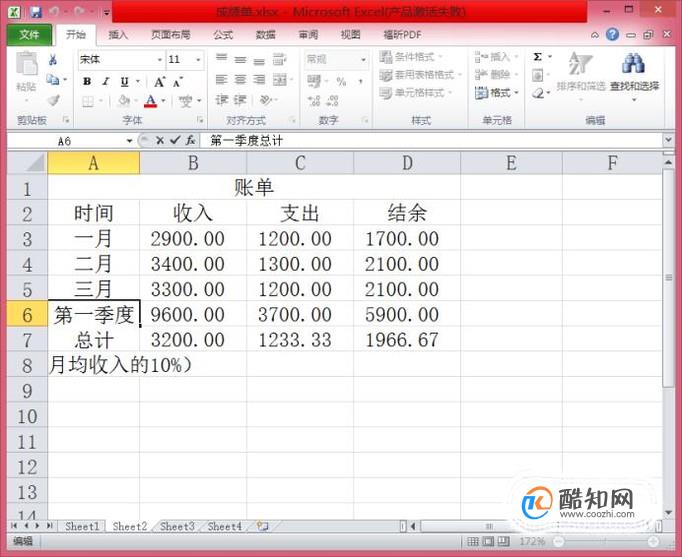Image resolution: width=682 pixels, height=557 pixels.
Task: Toggle Bottom Align vertical alignment
Action: [259, 61]
